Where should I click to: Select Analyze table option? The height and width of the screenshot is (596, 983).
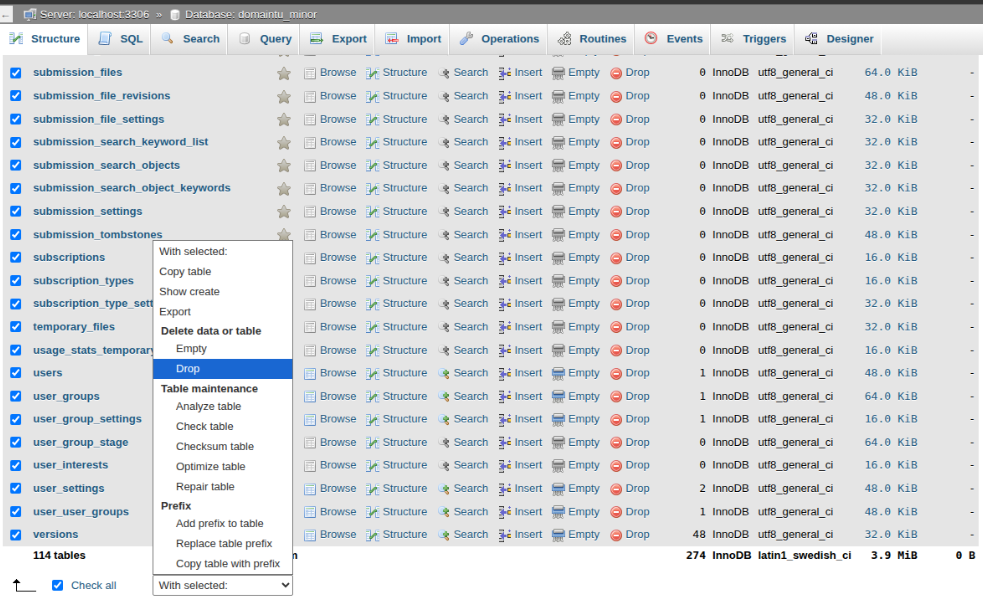point(223,406)
